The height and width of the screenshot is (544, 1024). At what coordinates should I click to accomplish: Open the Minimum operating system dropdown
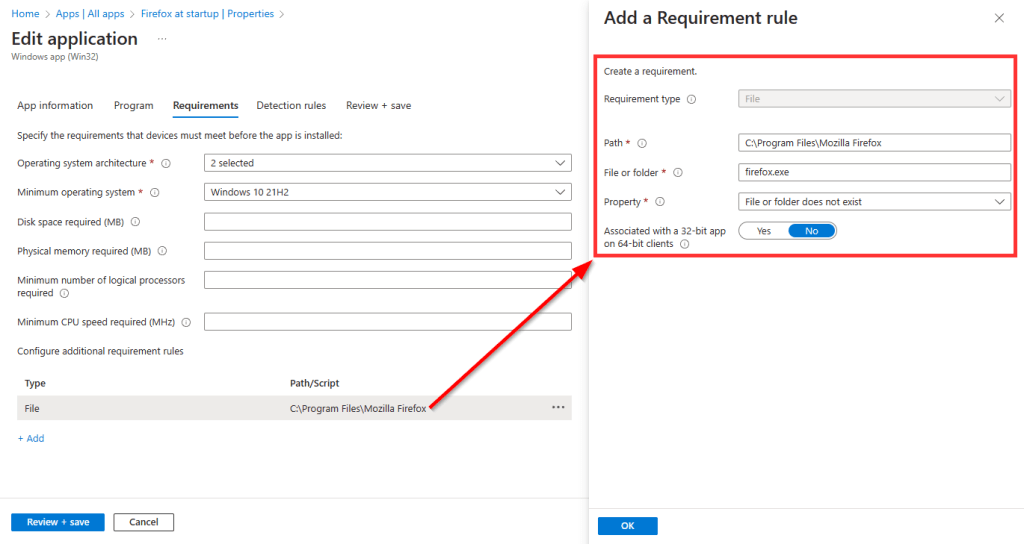click(387, 192)
